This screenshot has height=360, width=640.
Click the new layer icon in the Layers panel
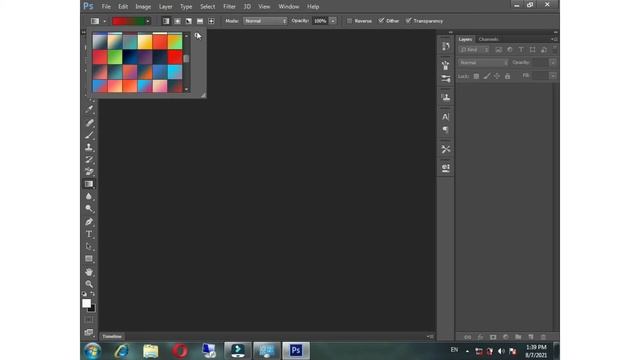531,337
